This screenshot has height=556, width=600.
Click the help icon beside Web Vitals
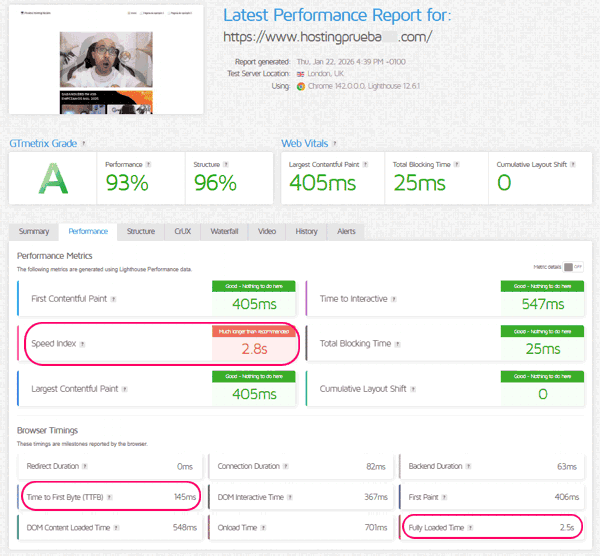336,143
